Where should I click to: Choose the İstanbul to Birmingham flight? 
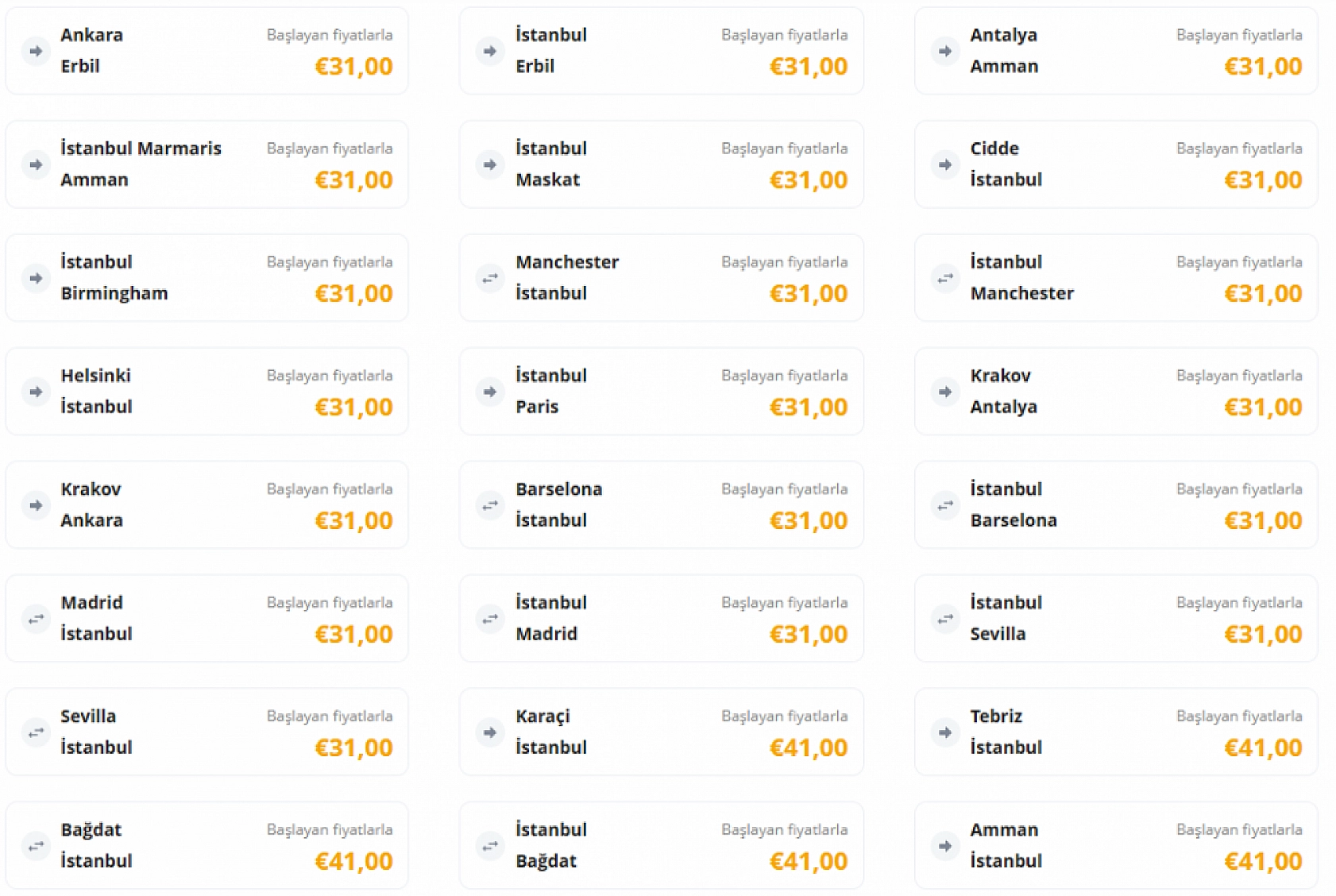click(x=207, y=278)
